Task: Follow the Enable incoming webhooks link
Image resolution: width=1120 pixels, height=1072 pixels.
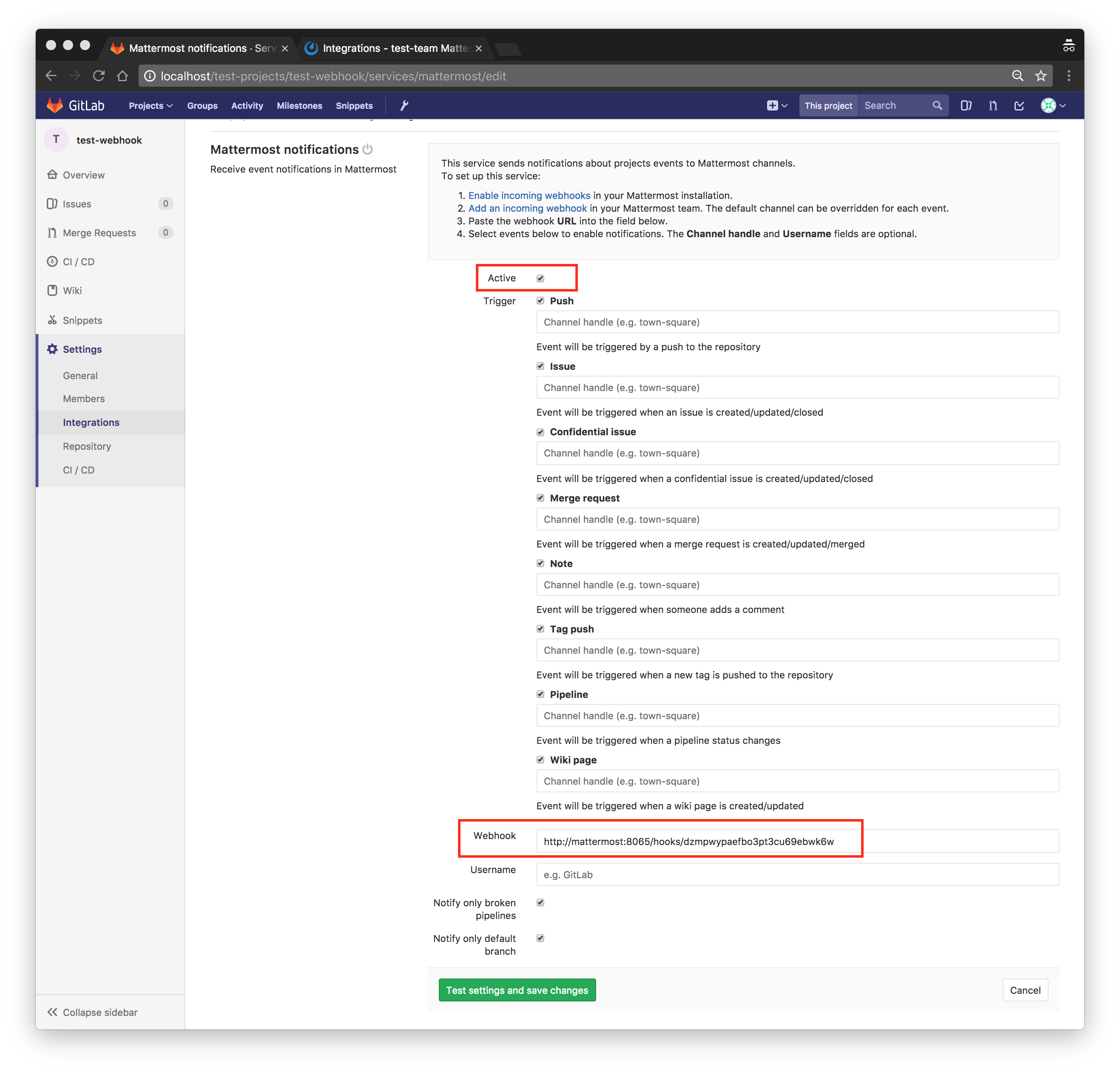Action: 529,196
